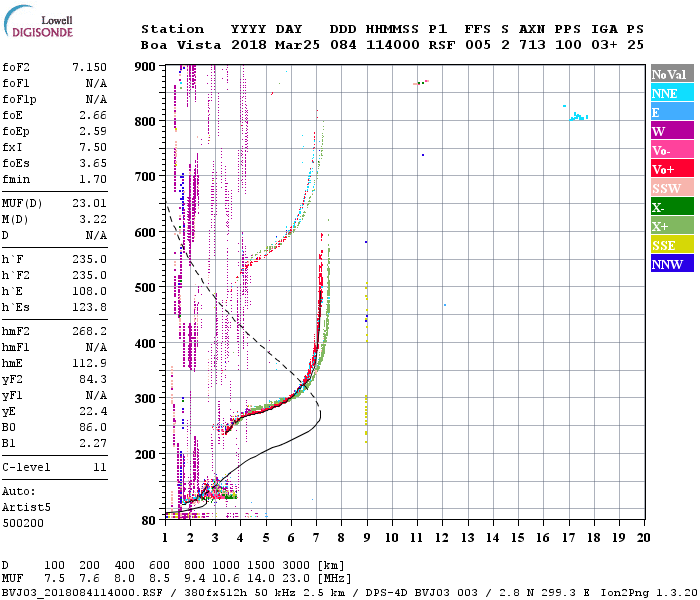Click the Vo- legend swatch
The width and height of the screenshot is (700, 600).
(x=672, y=150)
